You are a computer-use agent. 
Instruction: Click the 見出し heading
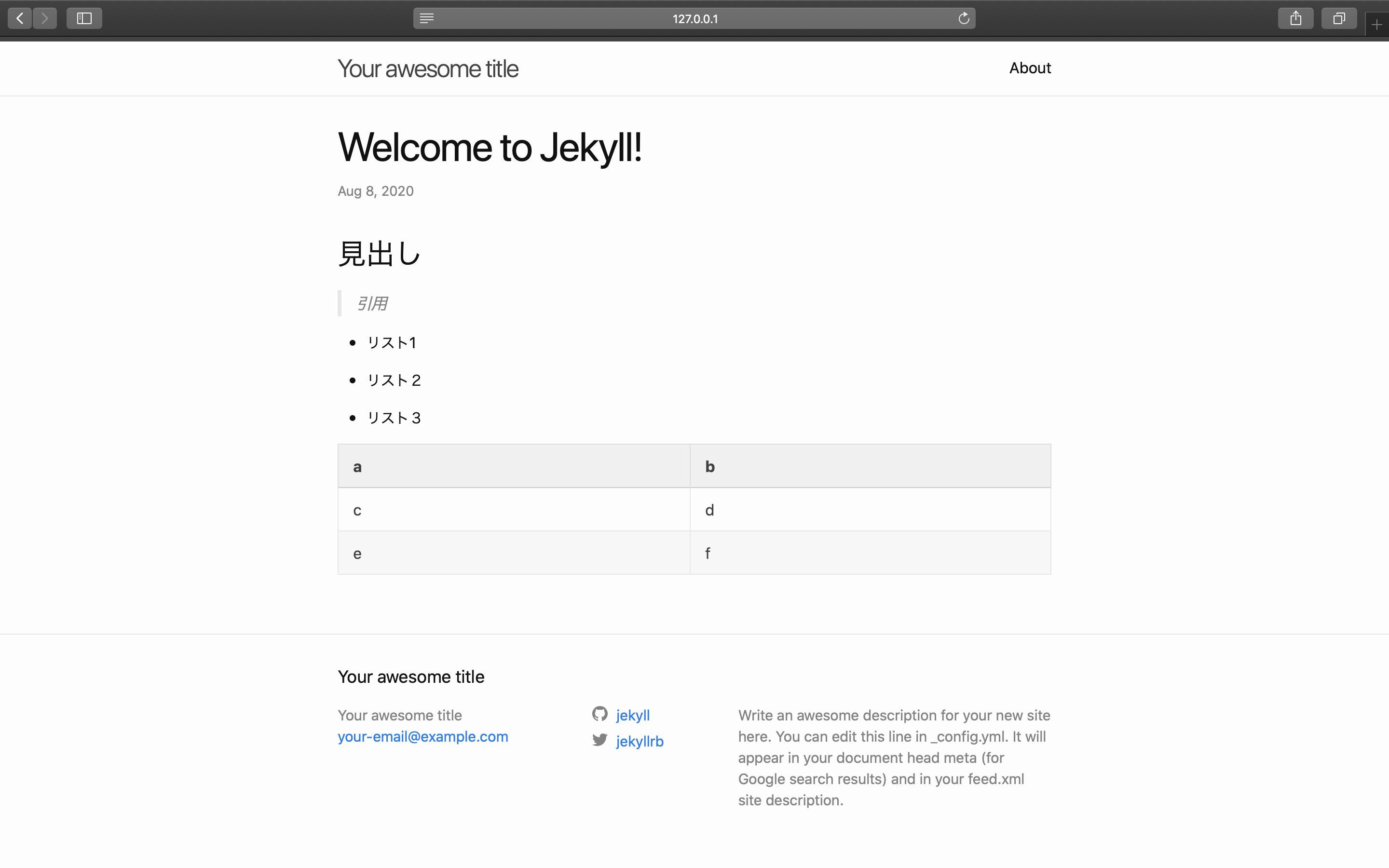(x=380, y=254)
